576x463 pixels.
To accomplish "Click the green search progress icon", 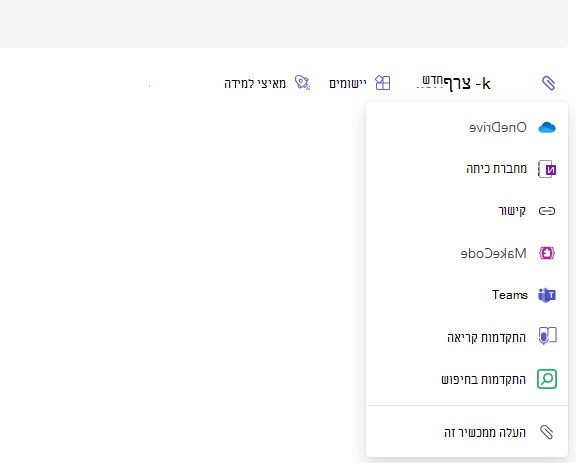I will [547, 379].
